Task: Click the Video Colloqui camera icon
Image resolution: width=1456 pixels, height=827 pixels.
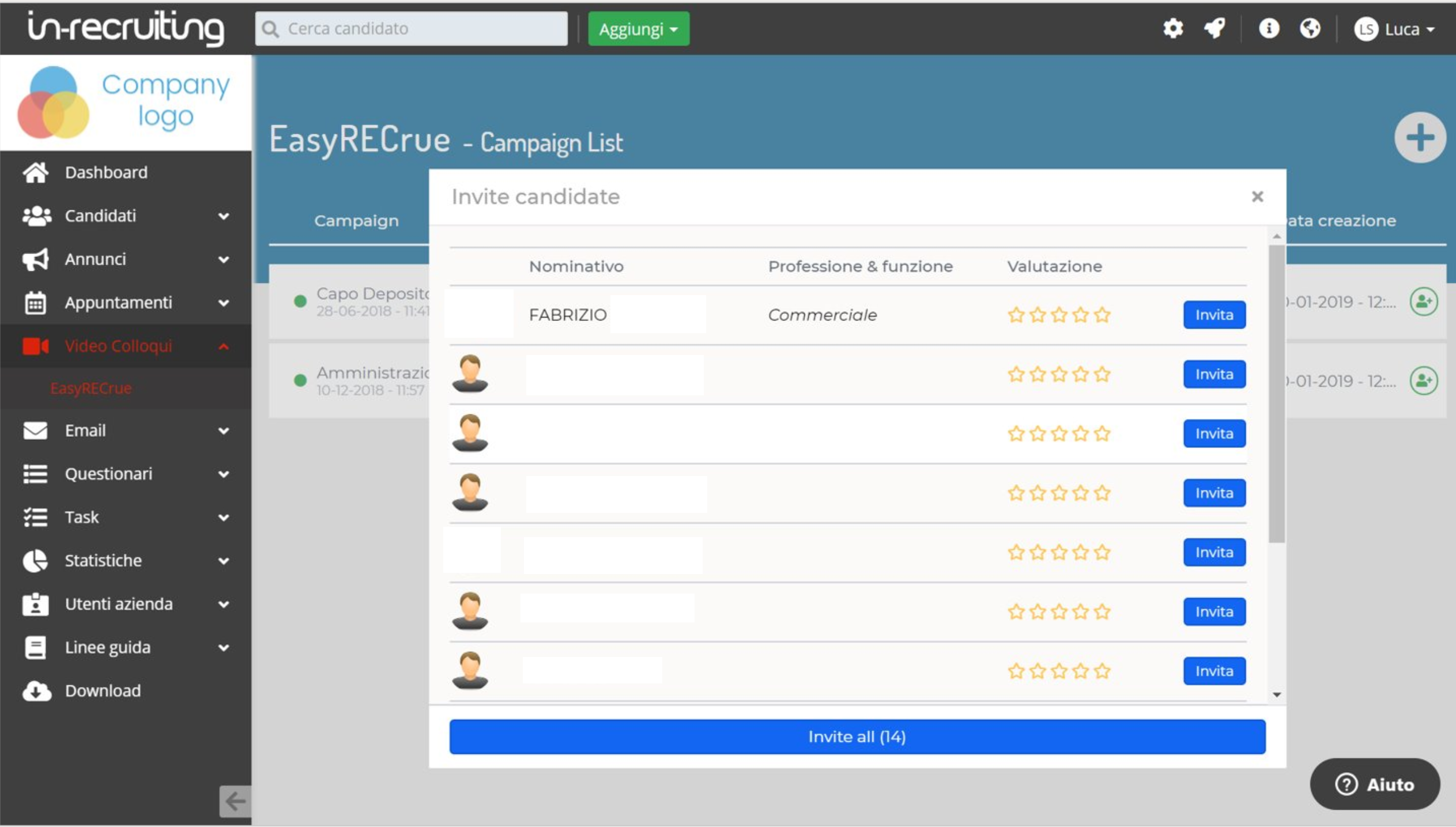Action: 36,346
